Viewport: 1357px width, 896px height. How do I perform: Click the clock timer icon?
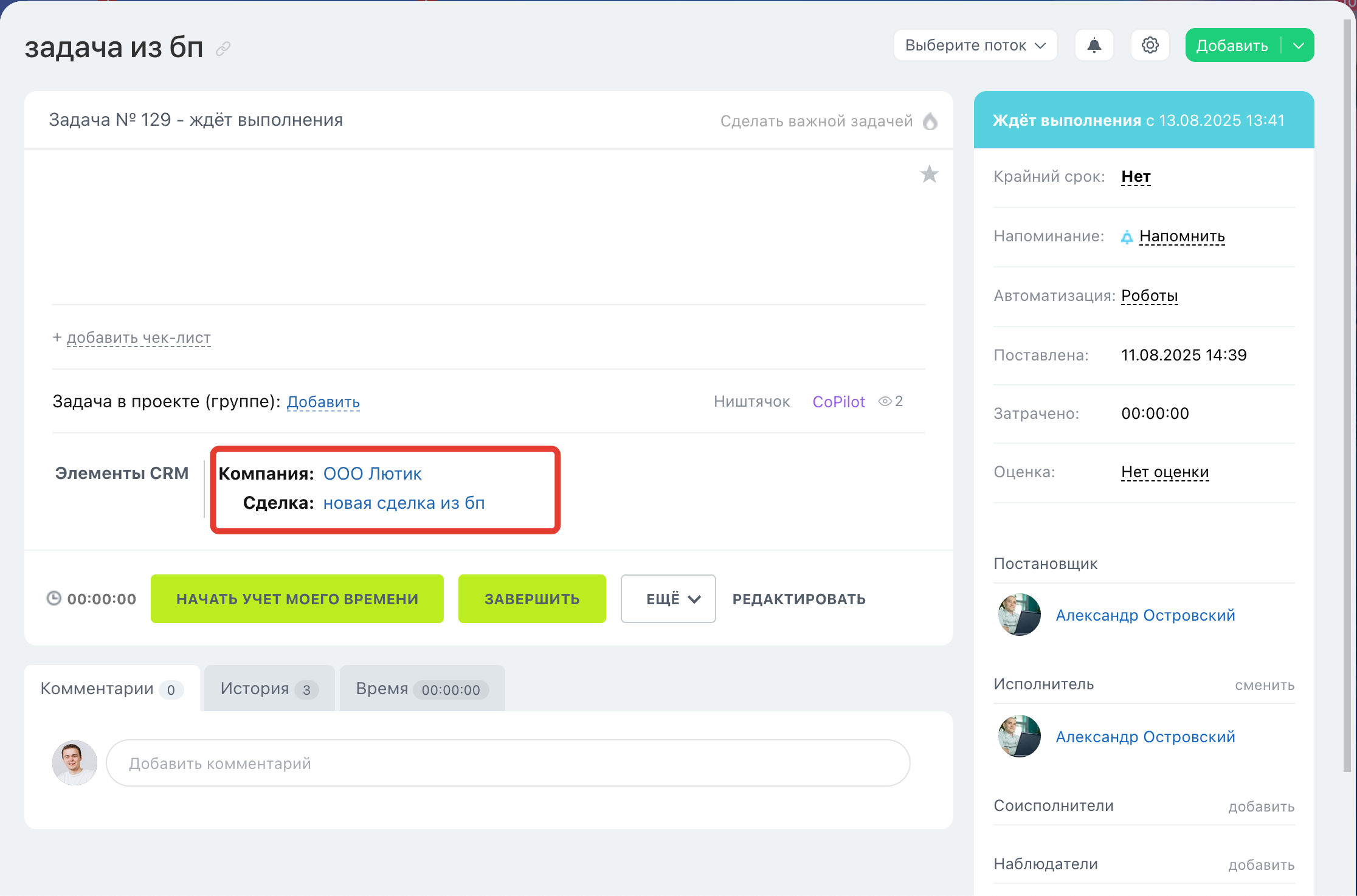54,599
